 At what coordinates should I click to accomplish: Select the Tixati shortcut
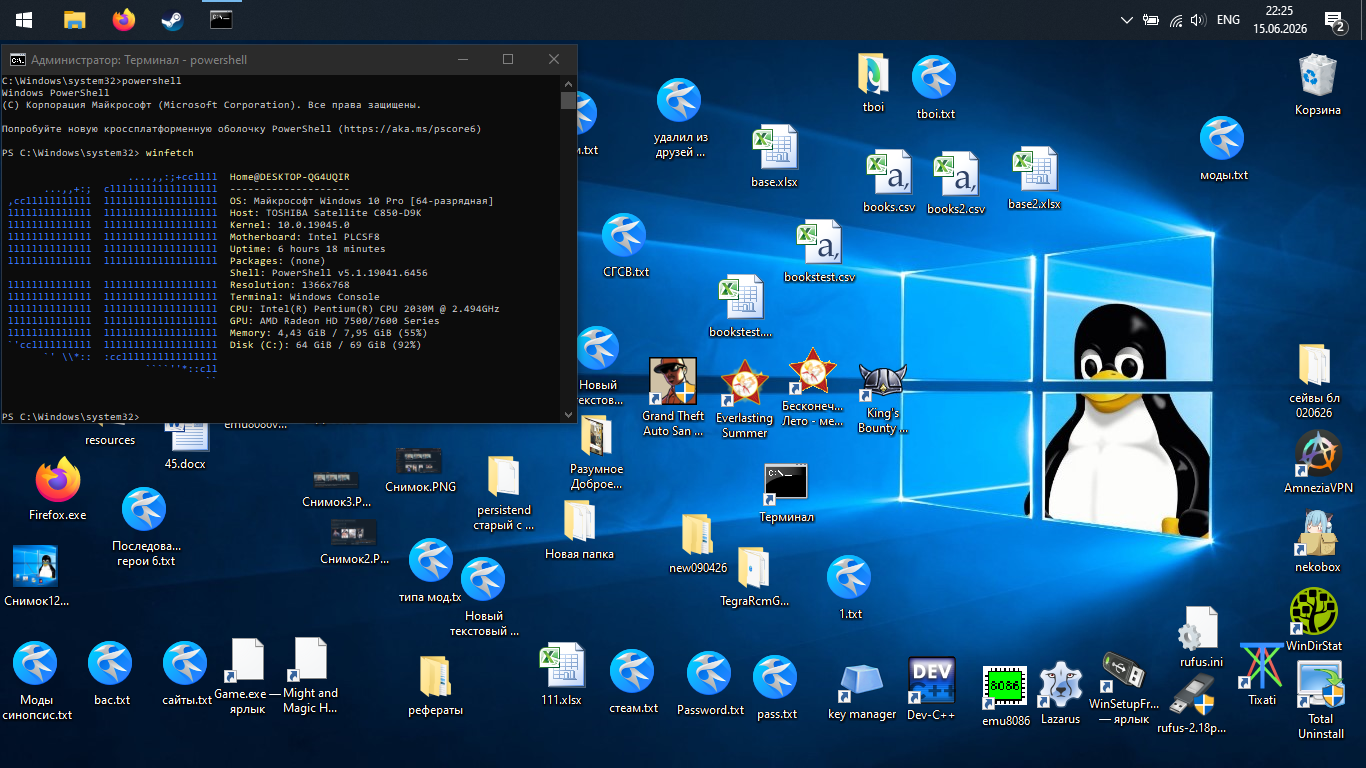1261,674
